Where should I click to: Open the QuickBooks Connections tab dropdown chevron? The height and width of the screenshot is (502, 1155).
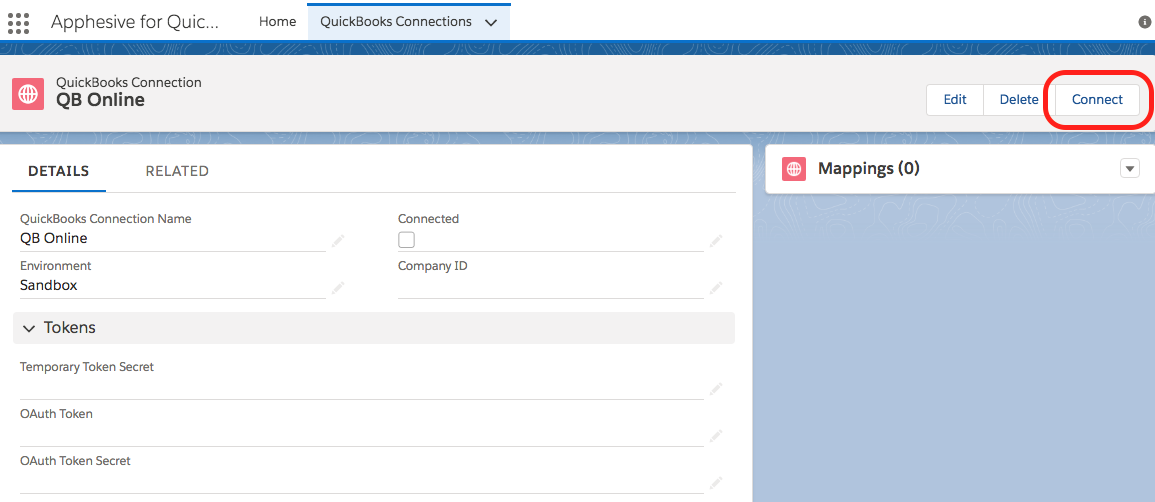pos(491,23)
